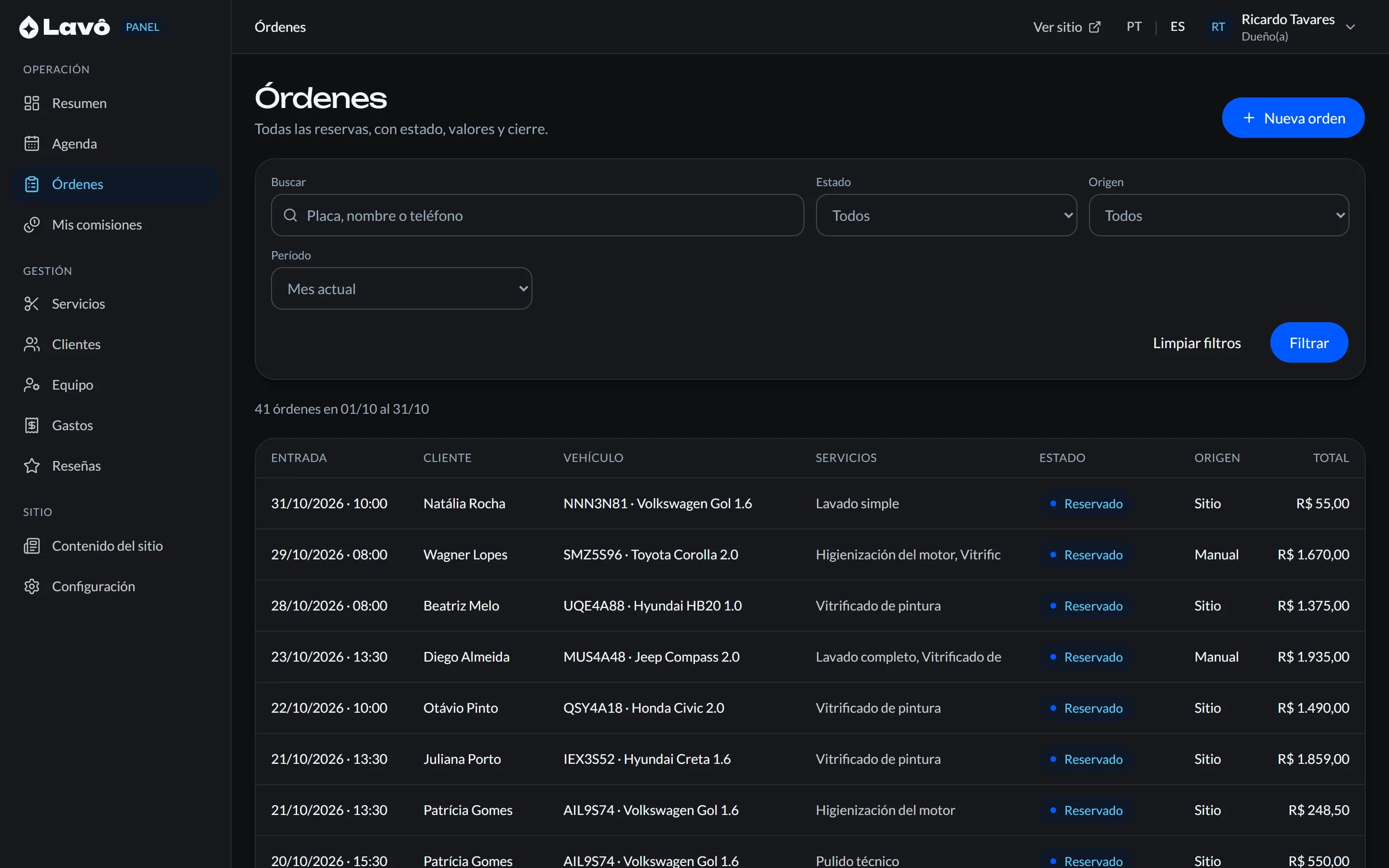Click the Lavô logo
1389x868 pixels.
tap(64, 27)
